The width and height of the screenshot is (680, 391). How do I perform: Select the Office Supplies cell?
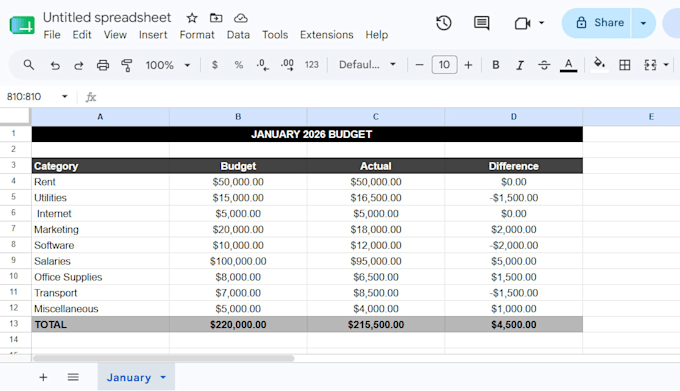click(x=100, y=277)
